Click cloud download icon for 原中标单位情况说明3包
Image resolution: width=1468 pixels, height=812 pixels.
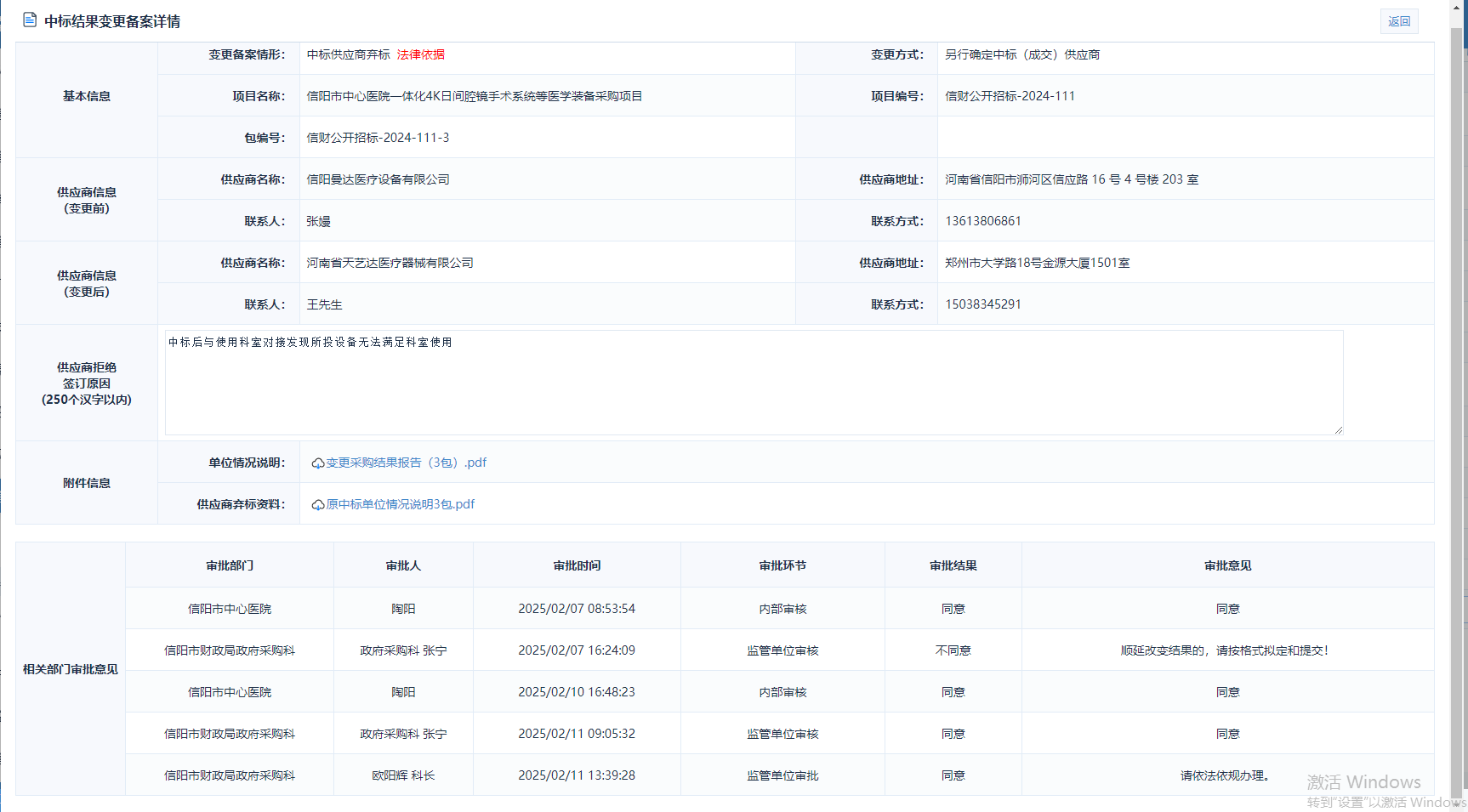pyautogui.click(x=317, y=505)
